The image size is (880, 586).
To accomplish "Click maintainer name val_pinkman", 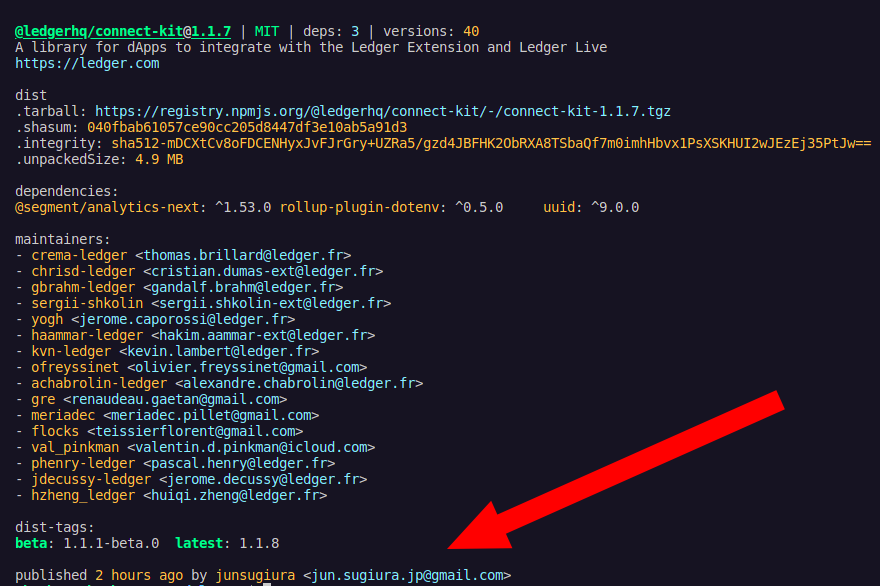I will click(75, 447).
